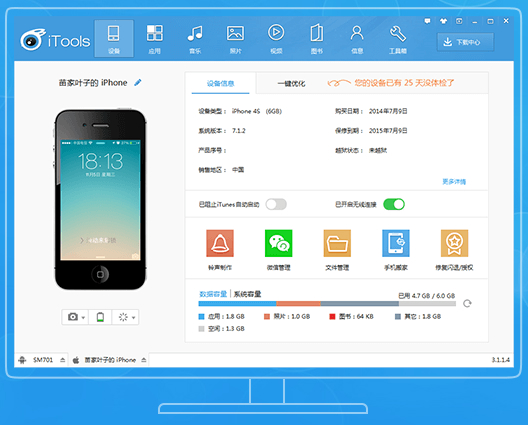
Task: Open the 视频 (Video) section
Action: (x=276, y=38)
